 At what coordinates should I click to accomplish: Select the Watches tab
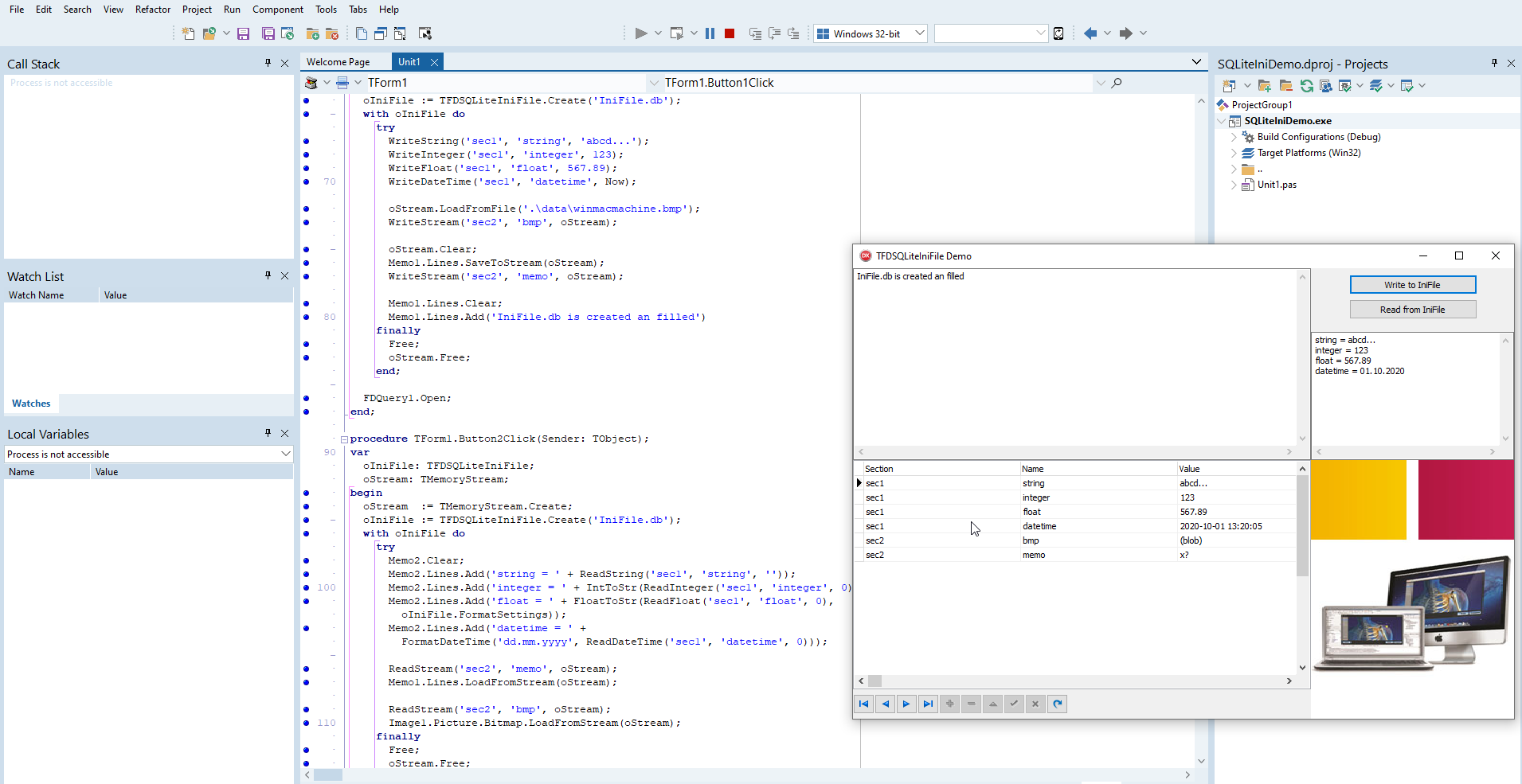[x=31, y=404]
